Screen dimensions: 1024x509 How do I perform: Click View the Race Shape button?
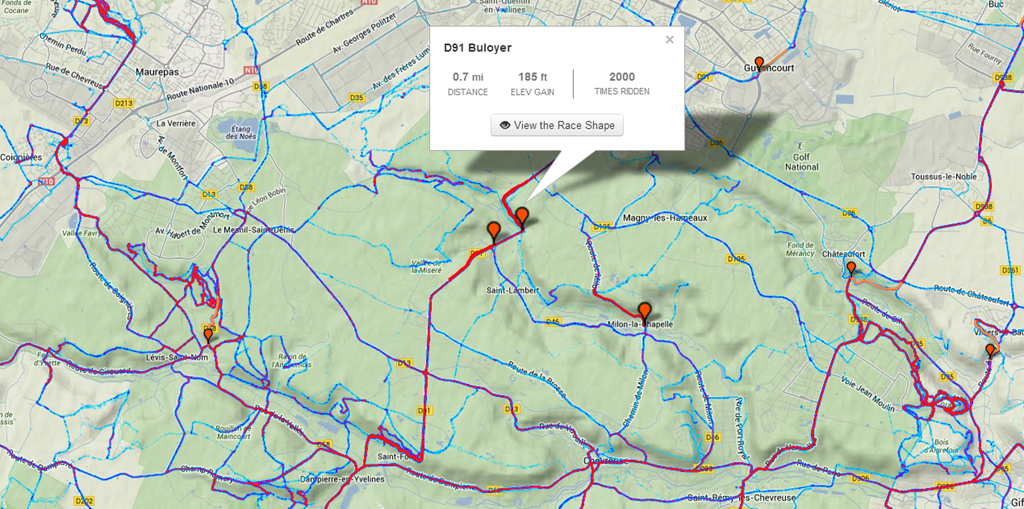pos(557,125)
